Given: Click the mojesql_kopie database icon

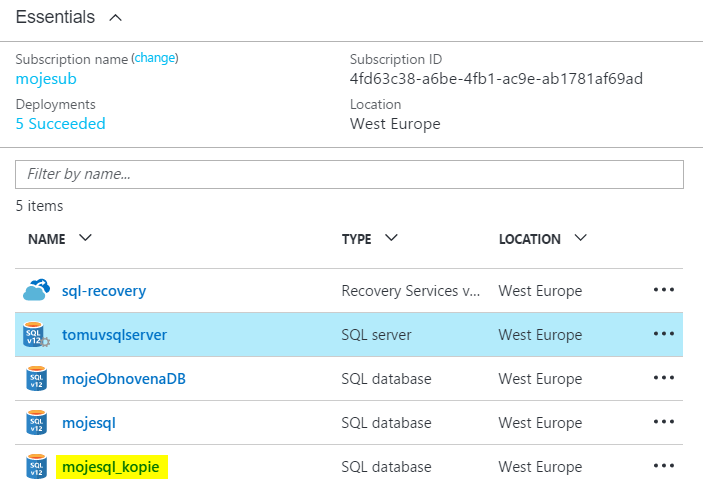Looking at the screenshot, I should (x=36, y=466).
